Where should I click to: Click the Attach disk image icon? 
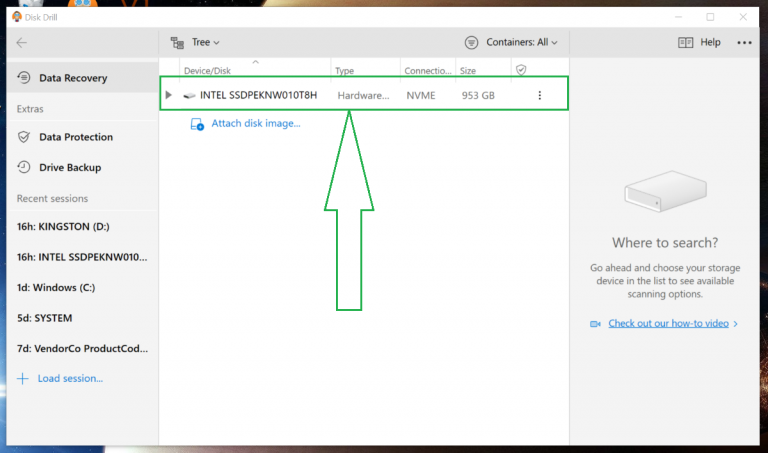pos(197,124)
